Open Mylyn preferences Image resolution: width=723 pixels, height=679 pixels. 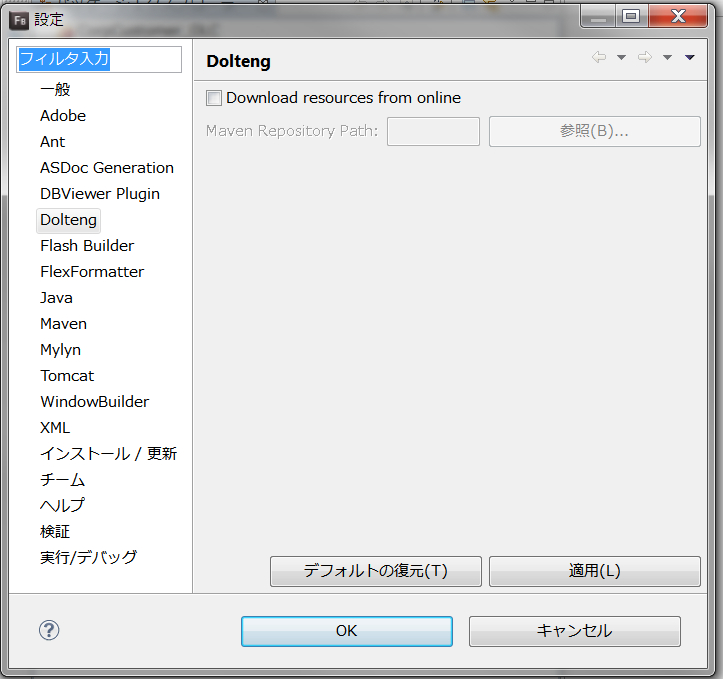pyautogui.click(x=60, y=350)
